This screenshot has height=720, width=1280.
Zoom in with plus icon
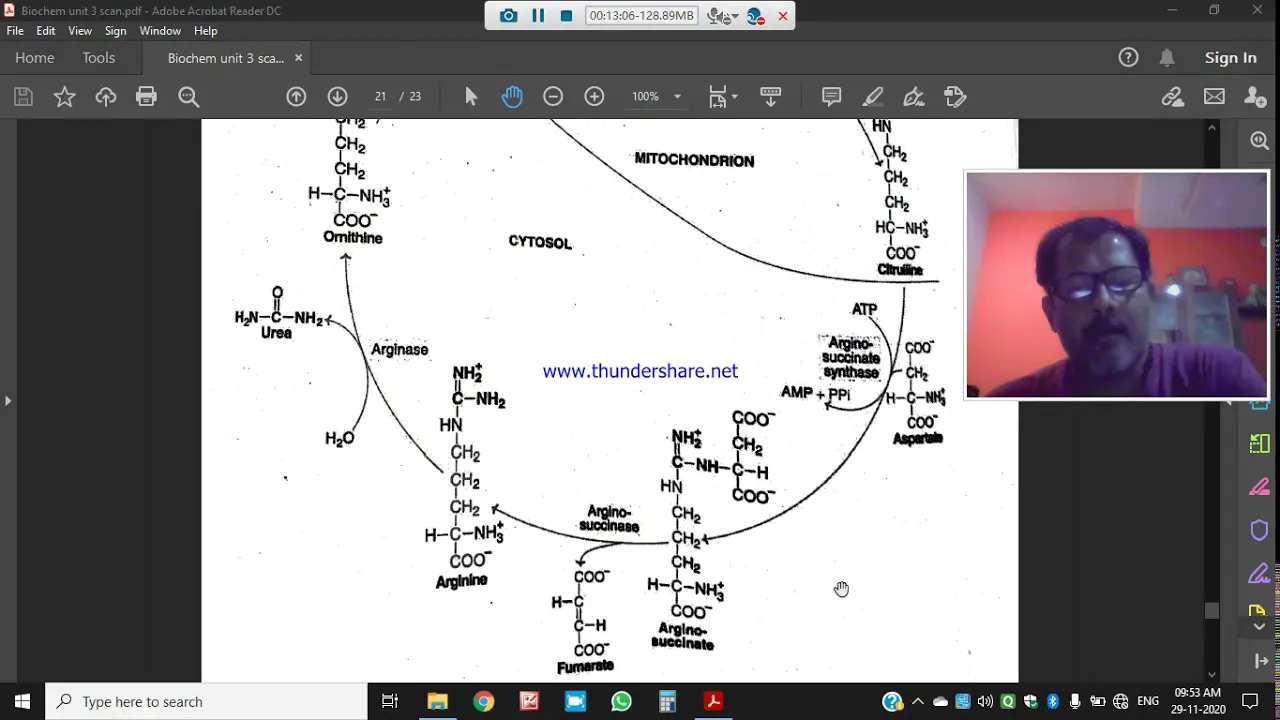point(594,97)
